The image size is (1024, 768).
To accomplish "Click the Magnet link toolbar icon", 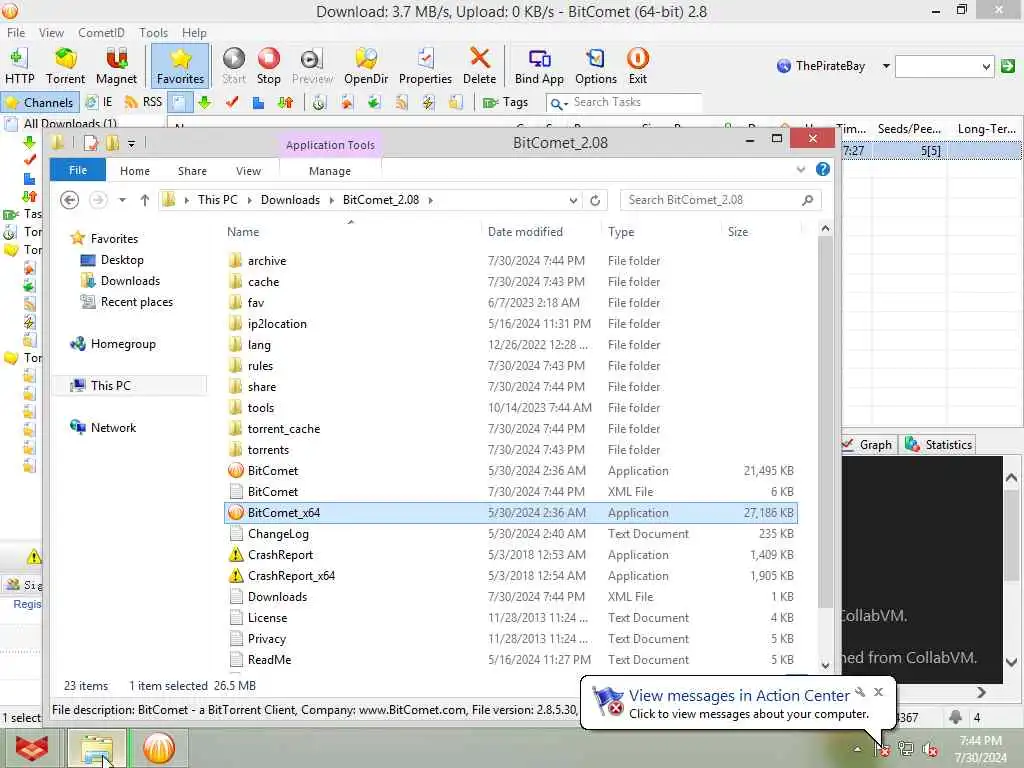I will pos(116,66).
